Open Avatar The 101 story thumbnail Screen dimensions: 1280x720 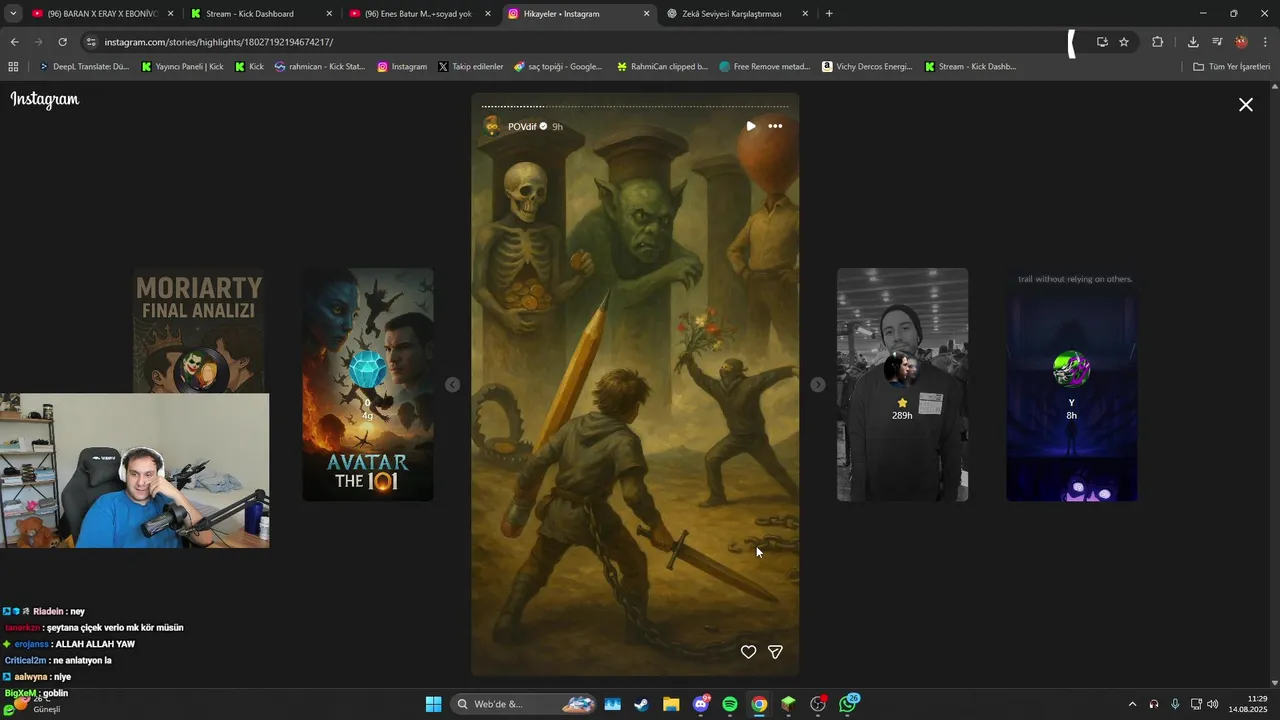click(x=368, y=384)
